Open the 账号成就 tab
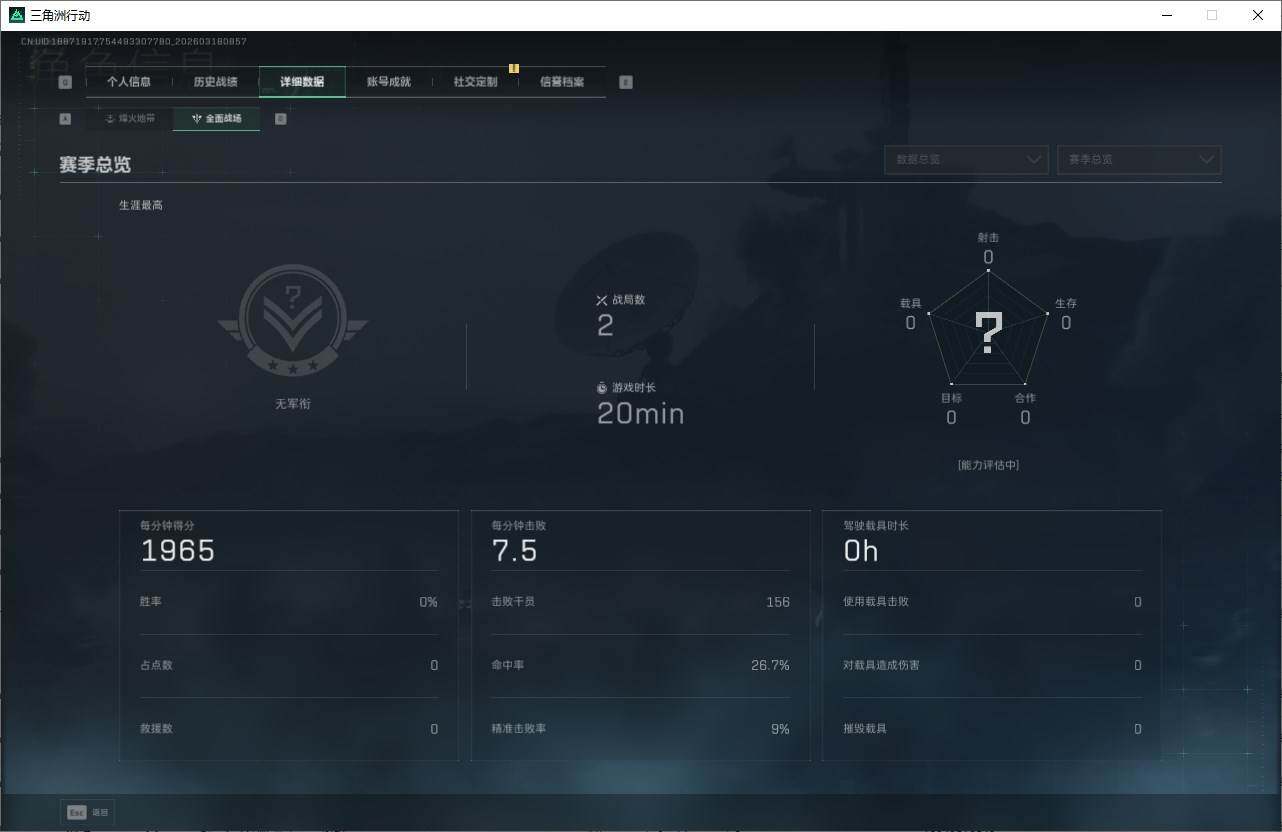Image resolution: width=1282 pixels, height=832 pixels. [389, 82]
